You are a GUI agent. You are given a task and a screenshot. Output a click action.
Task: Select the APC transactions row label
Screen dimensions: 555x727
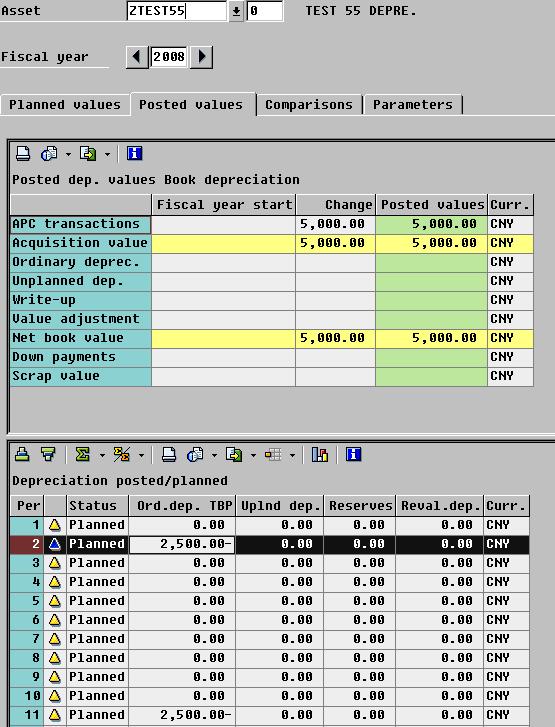click(x=81, y=224)
